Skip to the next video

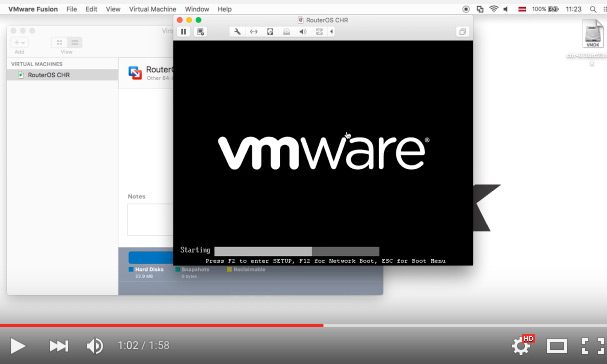click(59, 346)
